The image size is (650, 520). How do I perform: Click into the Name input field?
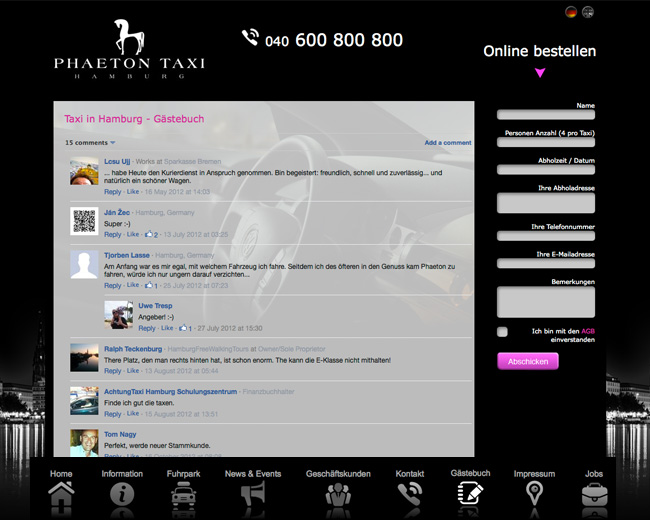coord(545,115)
